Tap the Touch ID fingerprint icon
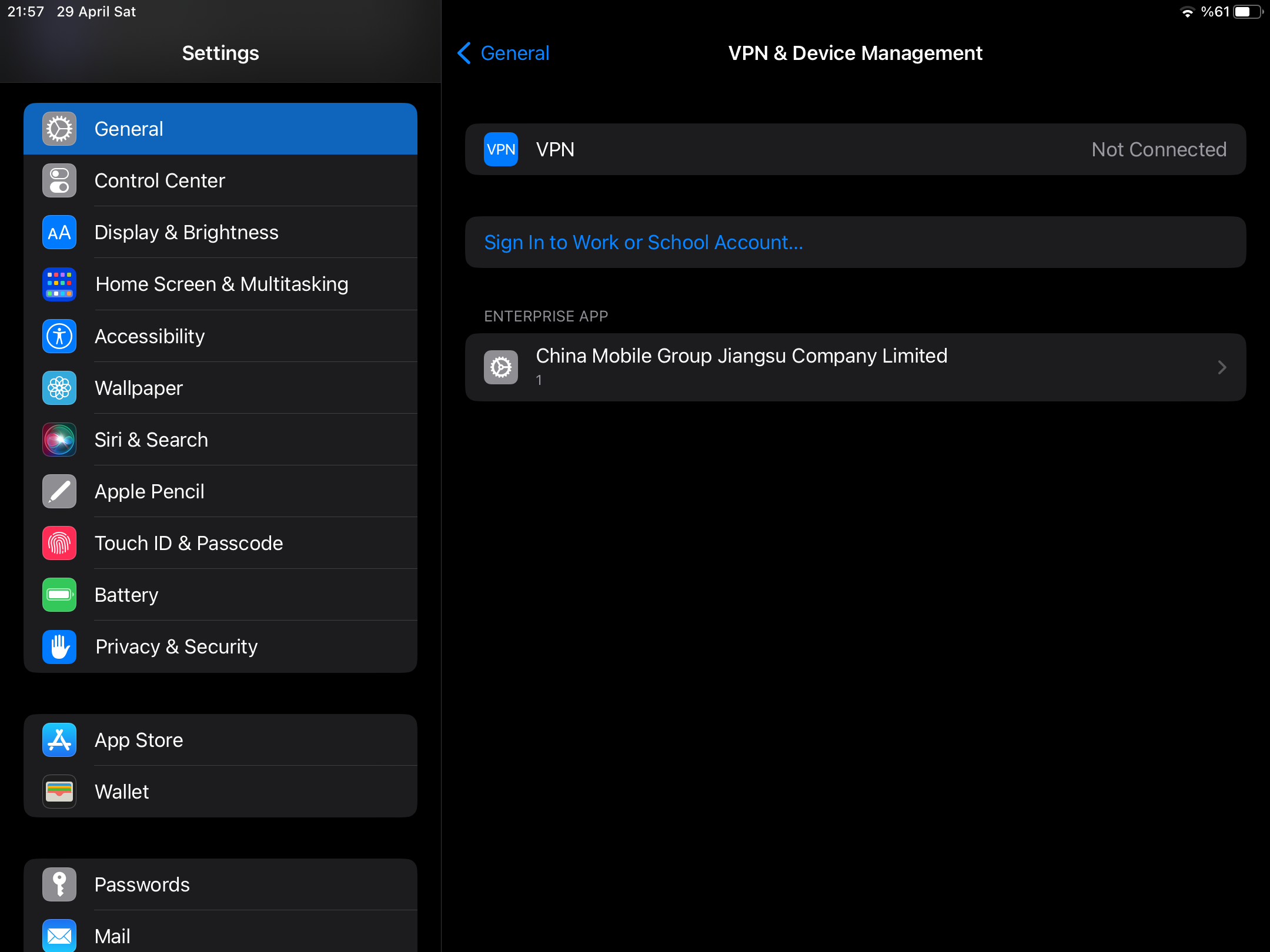This screenshot has height=952, width=1270. 59,543
